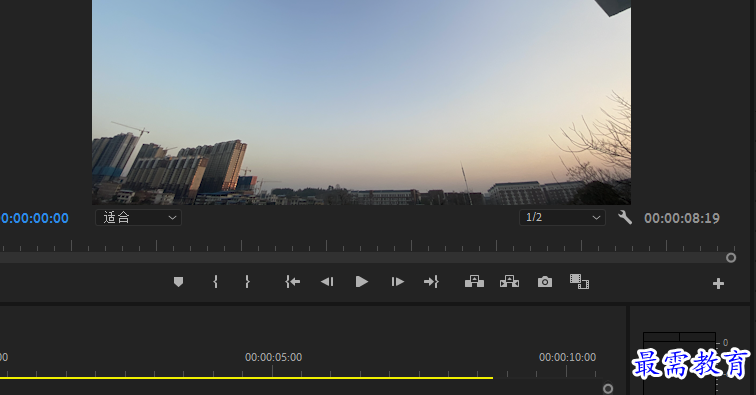The width and height of the screenshot is (756, 395).
Task: Click the timeline zoom scroll handle
Action: [x=608, y=388]
